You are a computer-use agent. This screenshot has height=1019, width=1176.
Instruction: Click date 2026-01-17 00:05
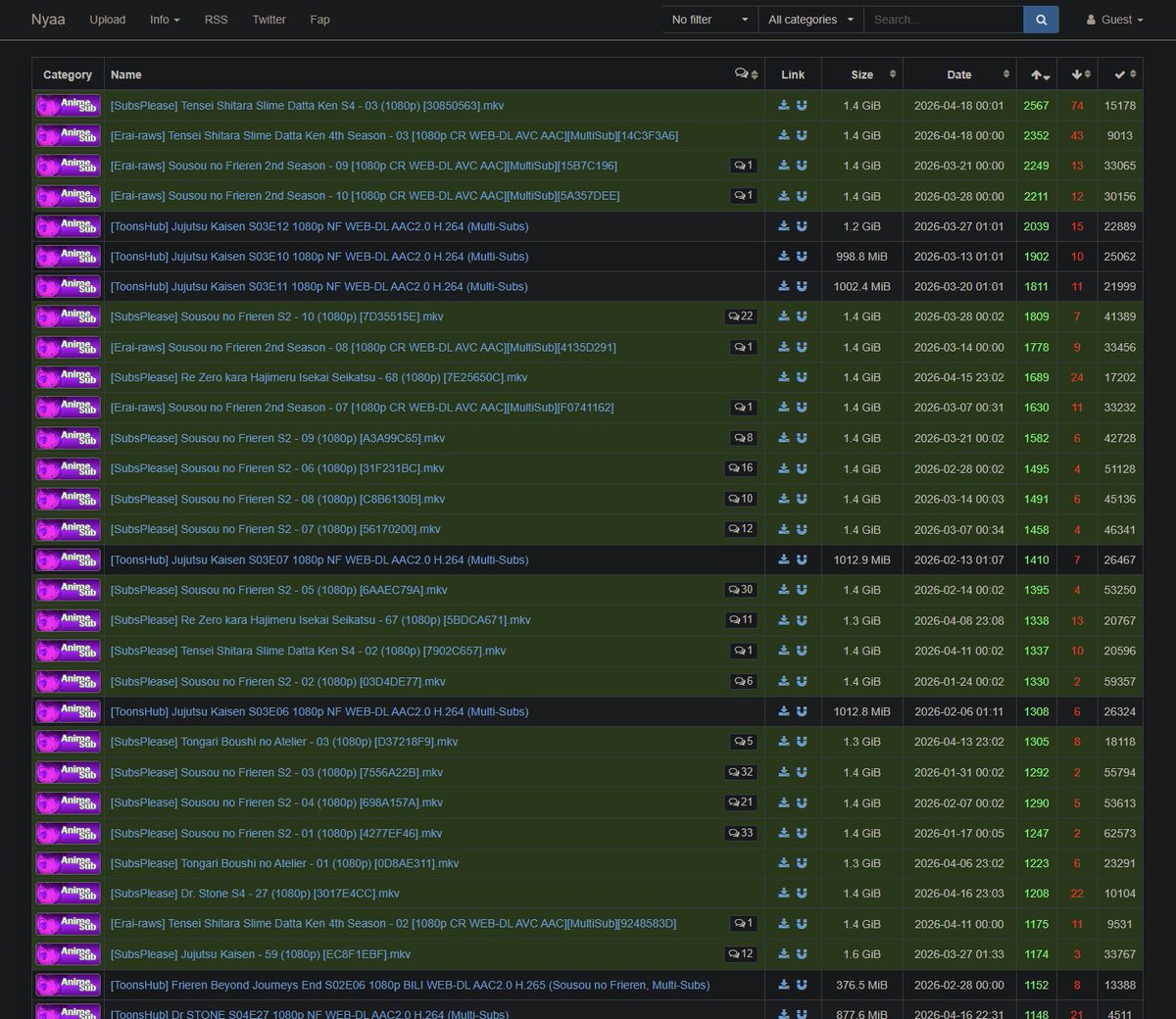pos(958,834)
